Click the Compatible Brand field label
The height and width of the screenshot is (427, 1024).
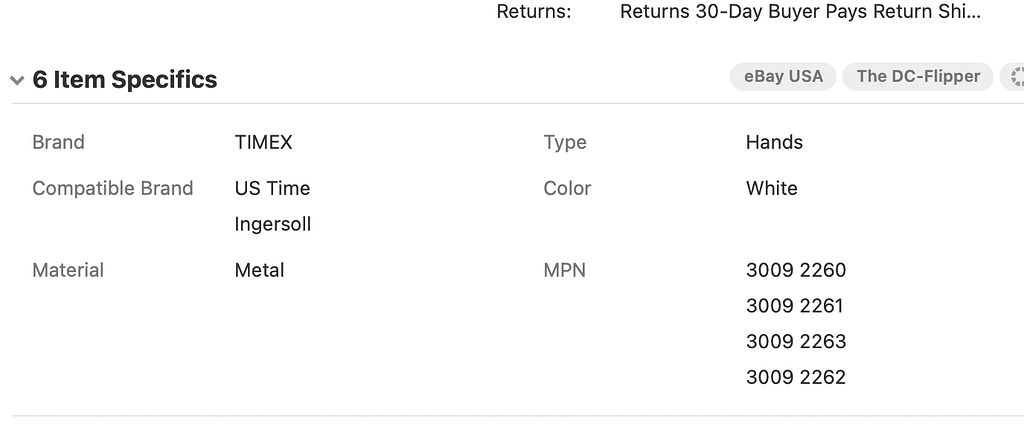coord(113,188)
